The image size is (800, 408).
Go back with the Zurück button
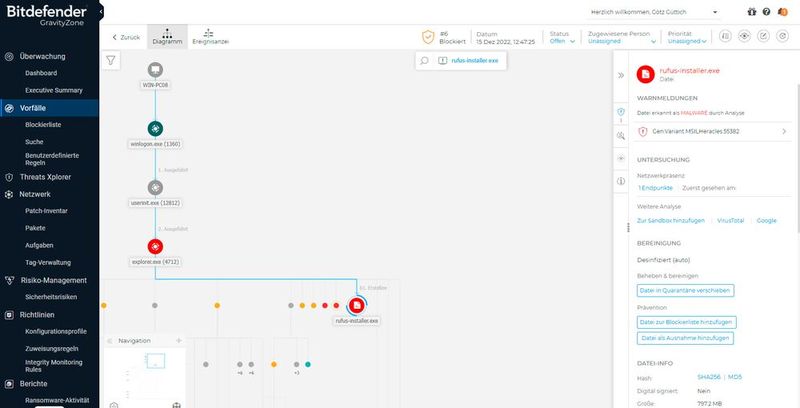click(x=126, y=37)
